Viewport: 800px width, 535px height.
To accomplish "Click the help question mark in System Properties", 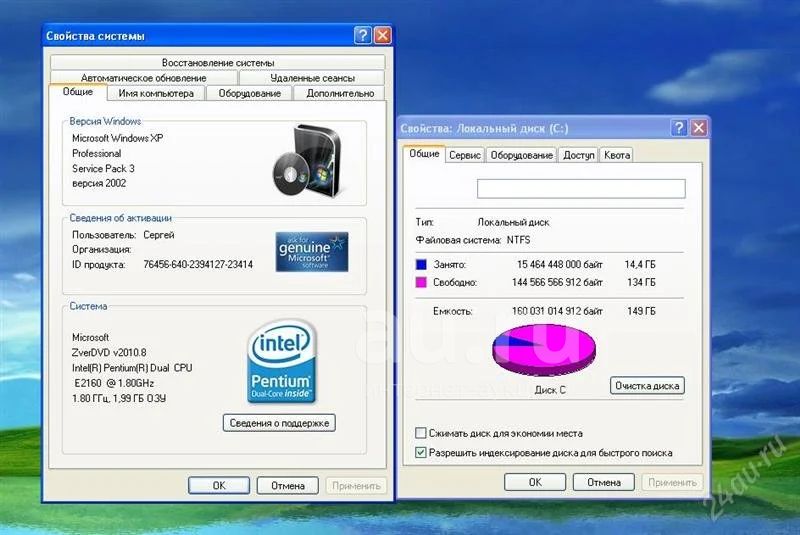I will (362, 35).
